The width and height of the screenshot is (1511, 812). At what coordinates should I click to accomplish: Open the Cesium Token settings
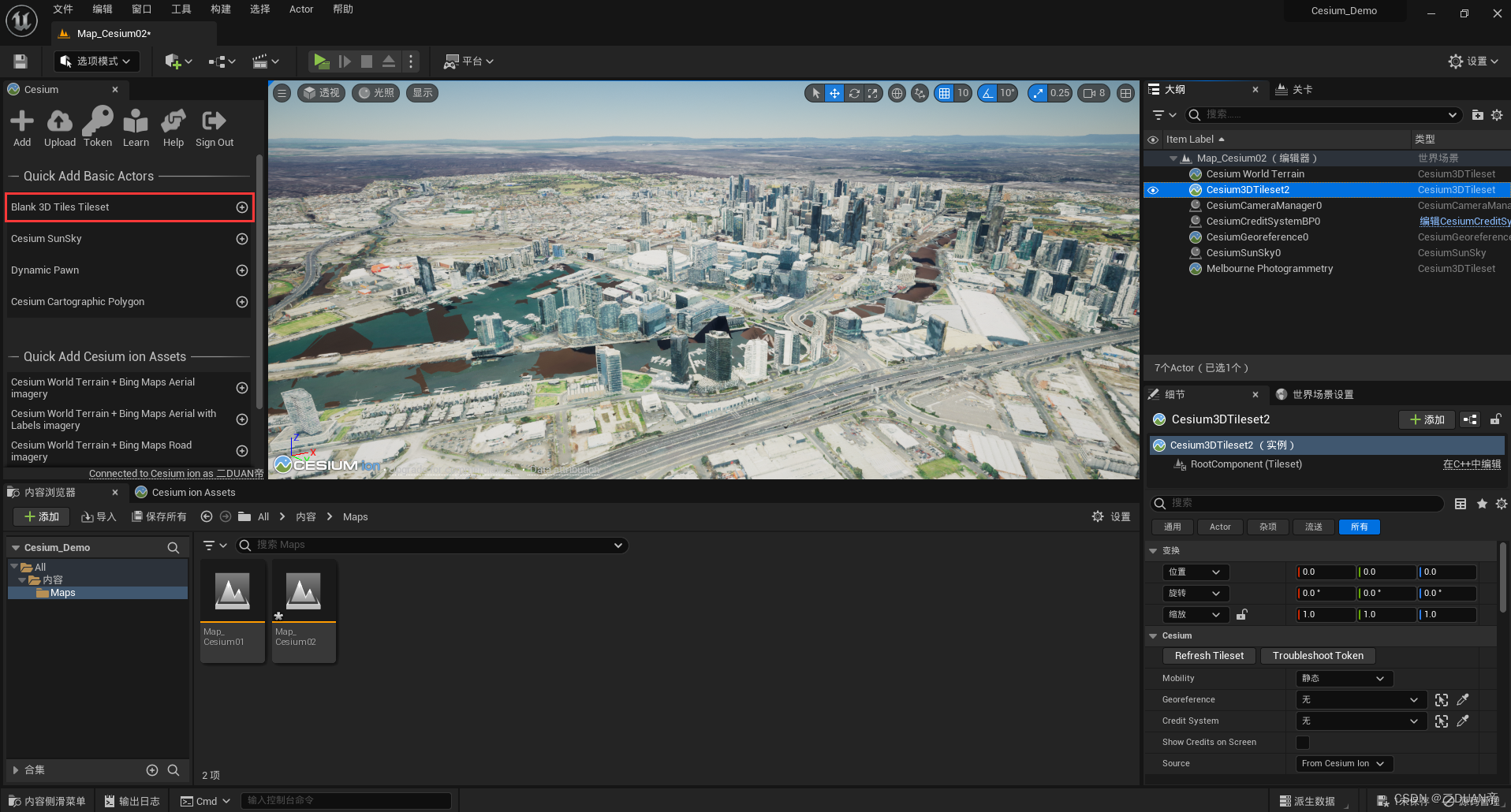pyautogui.click(x=98, y=128)
